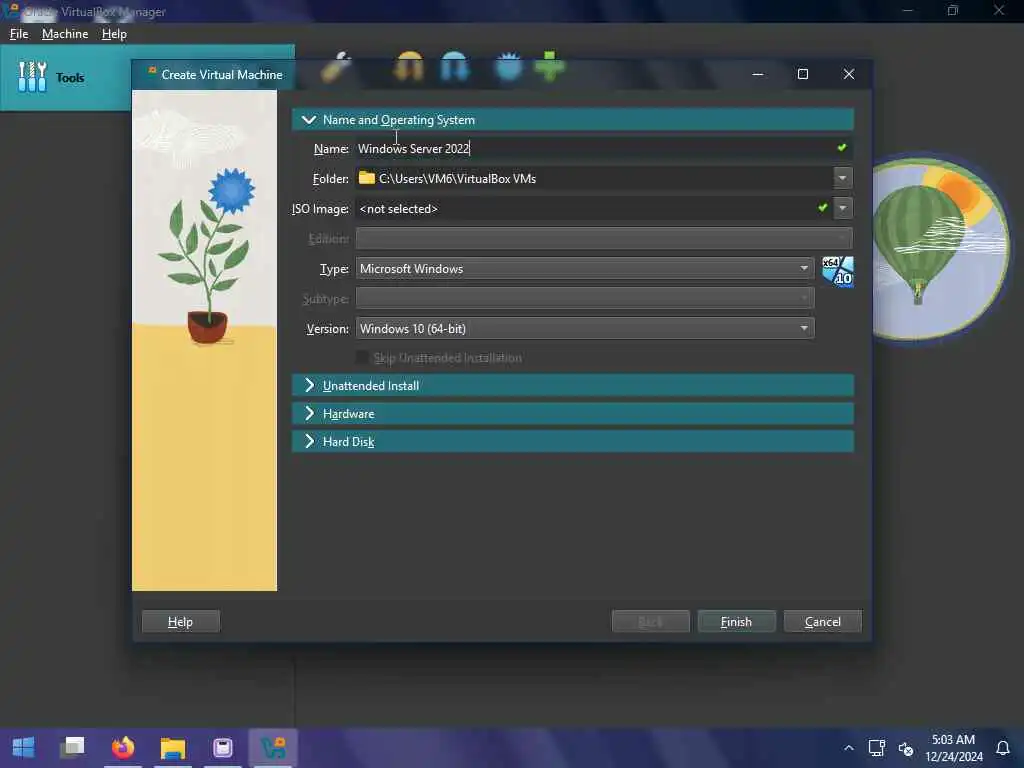1024x768 pixels.
Task: Click the New machine starburst icon in toolbar
Action: tap(508, 67)
